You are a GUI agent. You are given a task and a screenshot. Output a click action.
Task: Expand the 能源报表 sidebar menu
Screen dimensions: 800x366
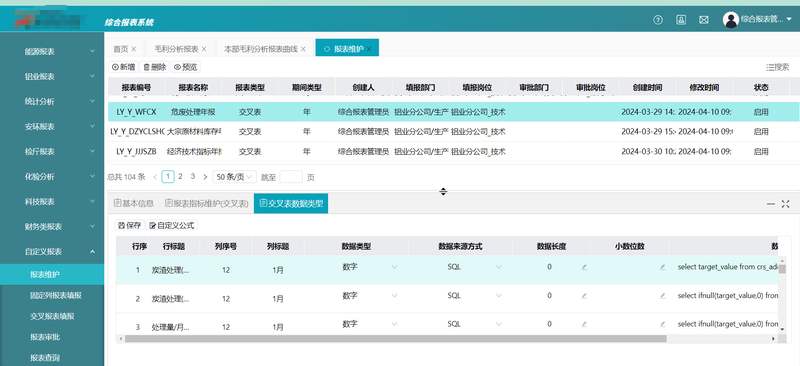click(52, 52)
